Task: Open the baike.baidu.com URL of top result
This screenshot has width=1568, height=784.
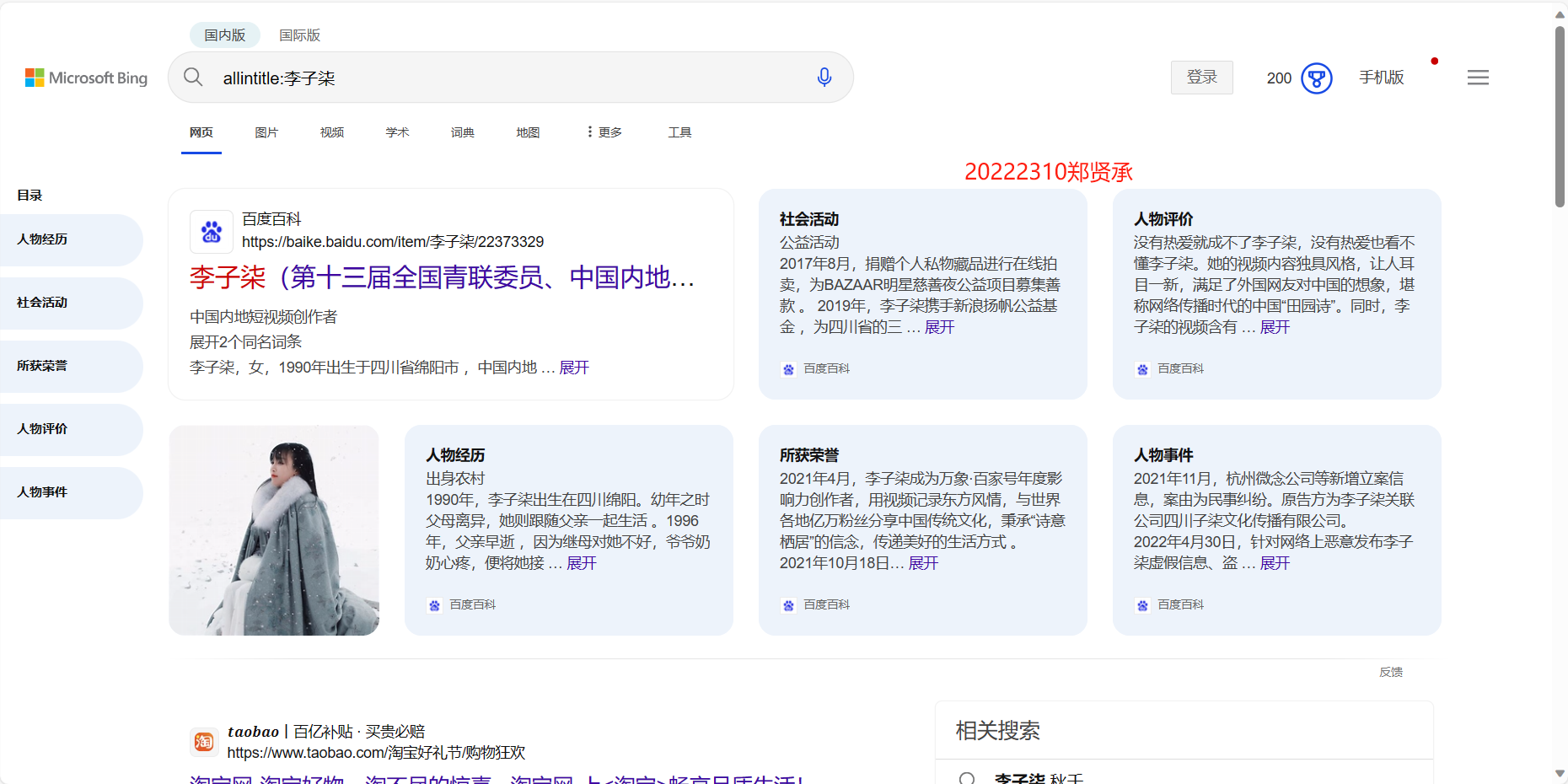Action: click(393, 242)
